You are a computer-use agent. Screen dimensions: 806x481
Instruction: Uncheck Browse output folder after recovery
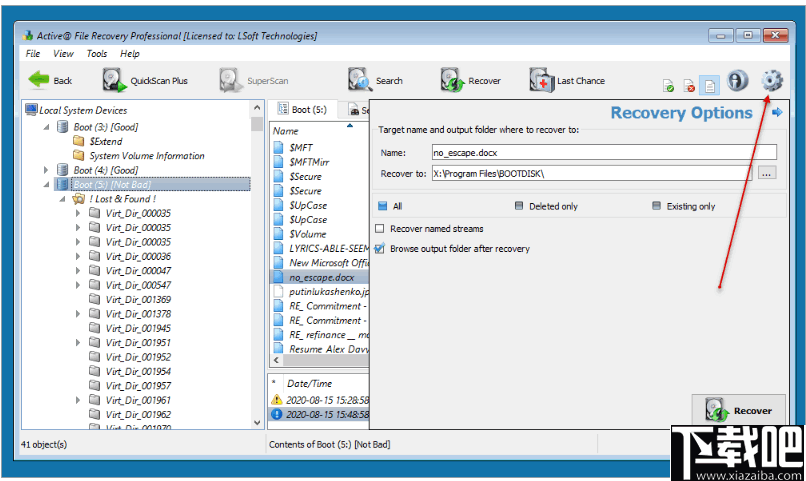[380, 248]
